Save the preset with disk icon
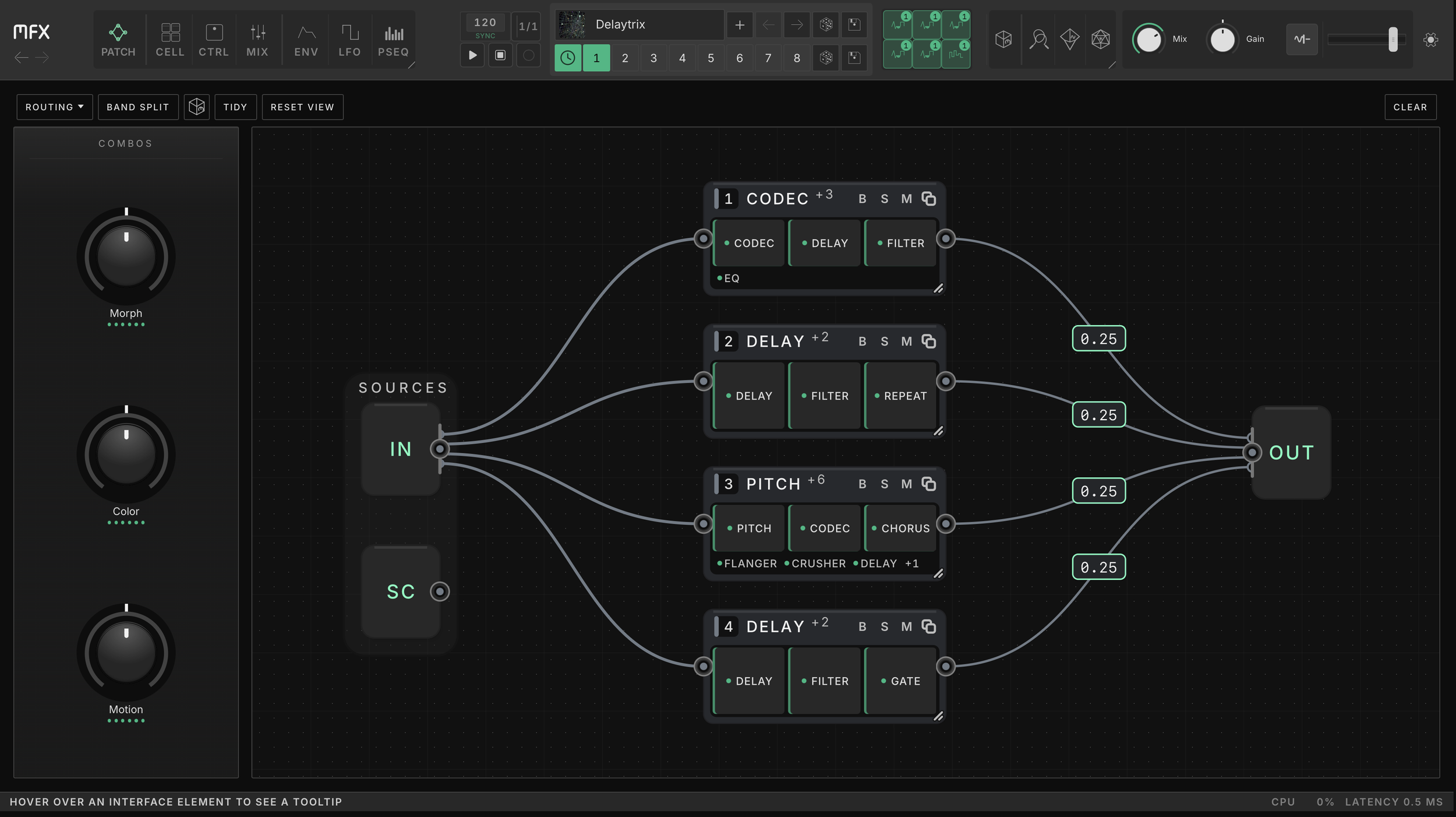This screenshot has height=817, width=1456. tap(854, 25)
